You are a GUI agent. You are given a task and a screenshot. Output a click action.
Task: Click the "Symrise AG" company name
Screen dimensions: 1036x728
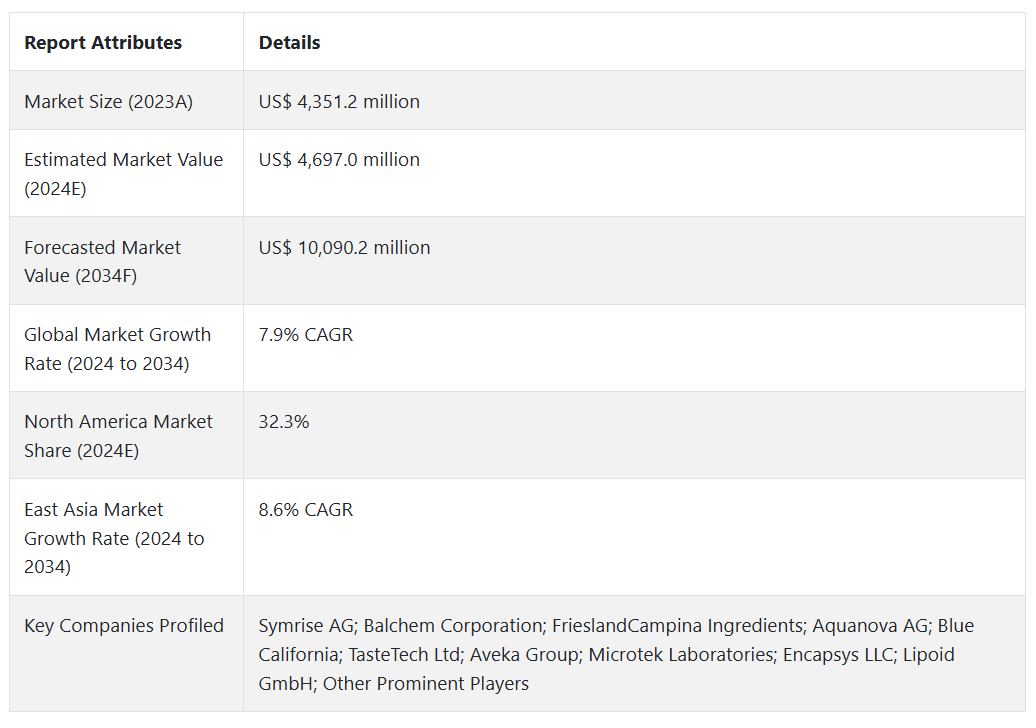pos(305,626)
